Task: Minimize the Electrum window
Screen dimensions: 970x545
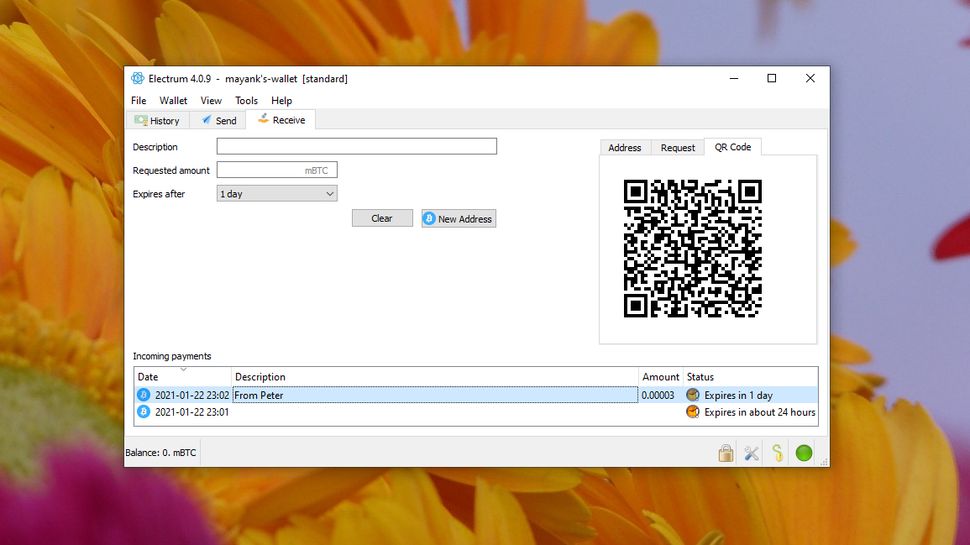Action: pyautogui.click(x=734, y=79)
